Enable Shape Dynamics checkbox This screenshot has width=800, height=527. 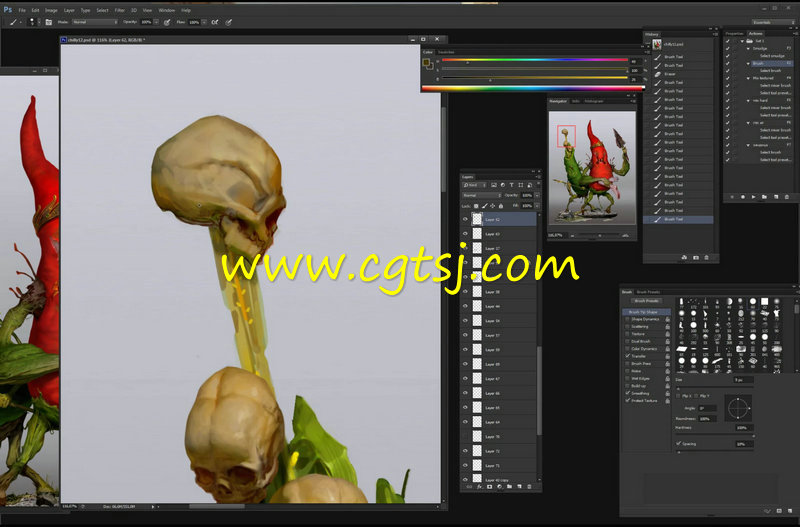coord(628,319)
